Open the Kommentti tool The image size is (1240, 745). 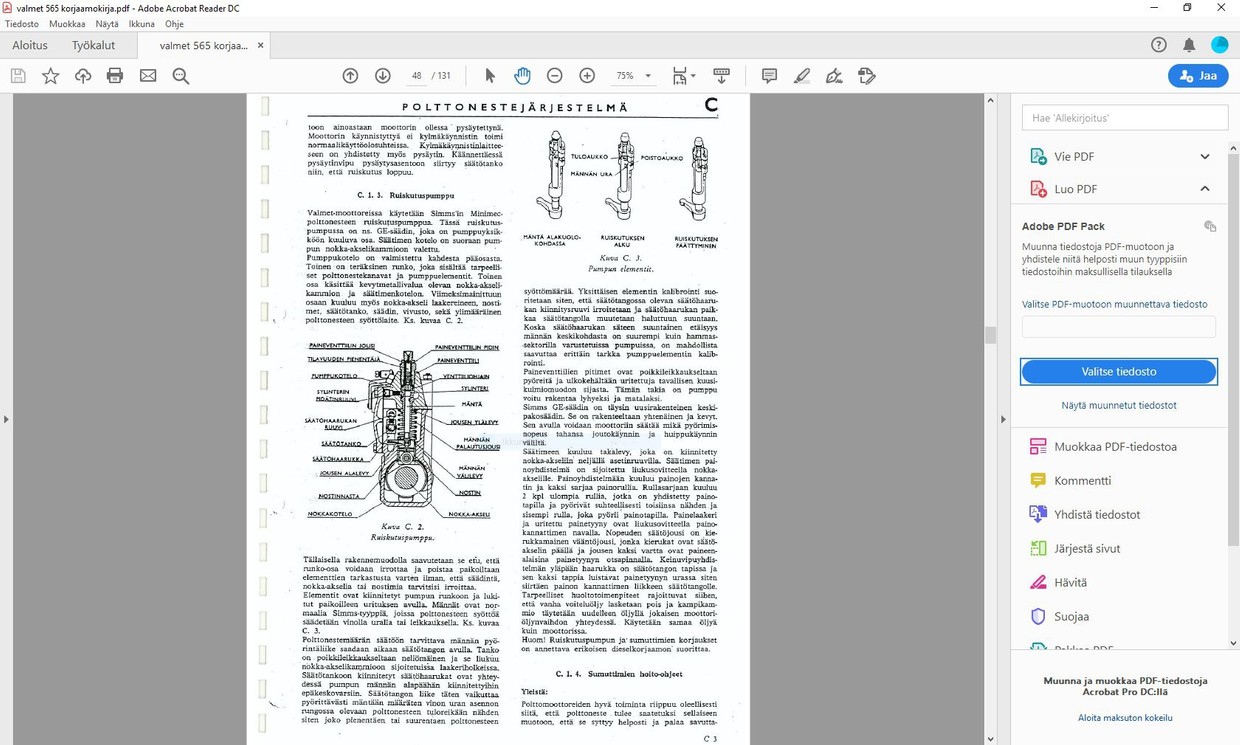[x=1082, y=481]
